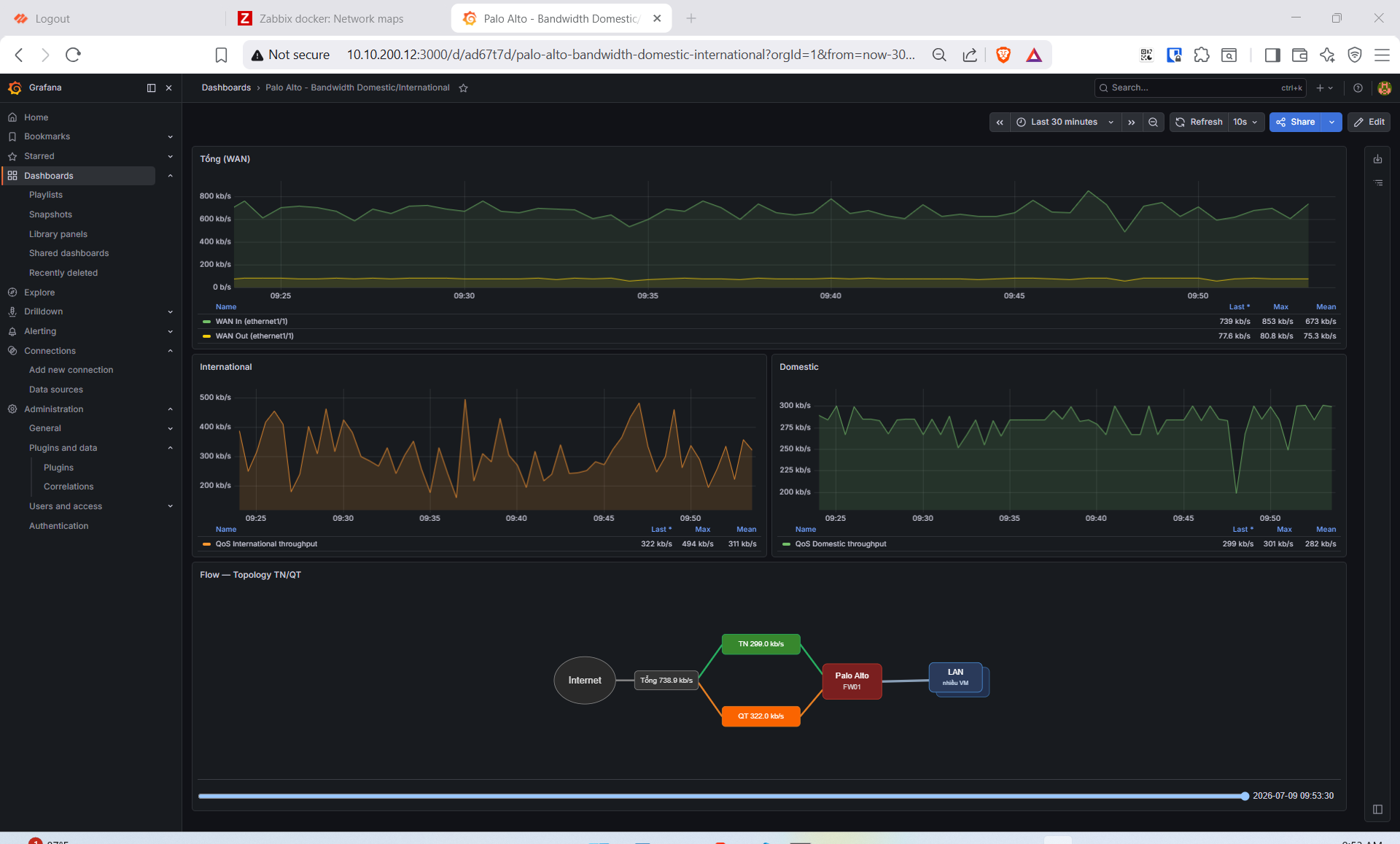This screenshot has height=844, width=1400.
Task: Open the Share options dropdown arrow
Action: coord(1332,123)
